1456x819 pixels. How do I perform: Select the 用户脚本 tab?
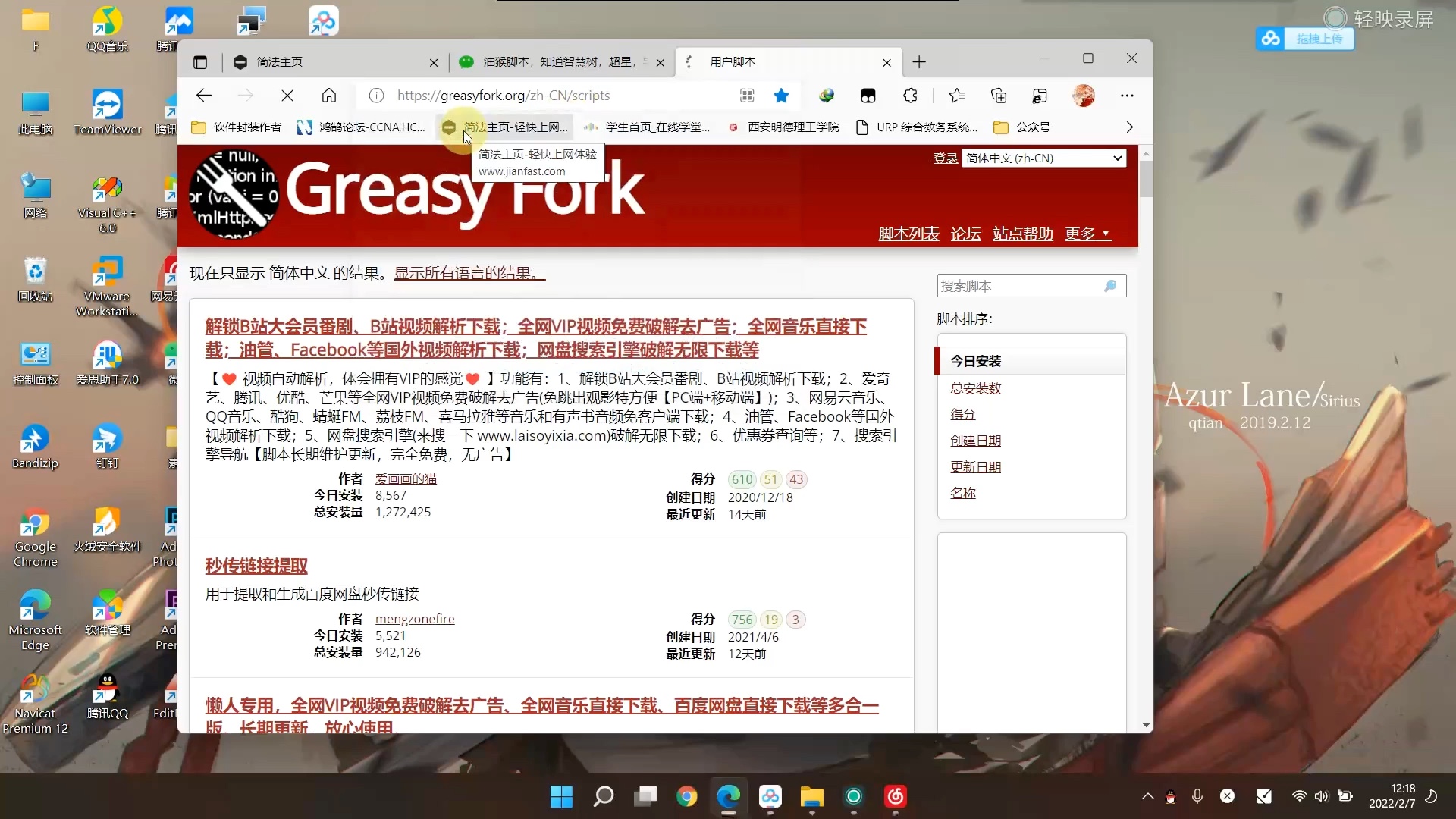[x=789, y=62]
